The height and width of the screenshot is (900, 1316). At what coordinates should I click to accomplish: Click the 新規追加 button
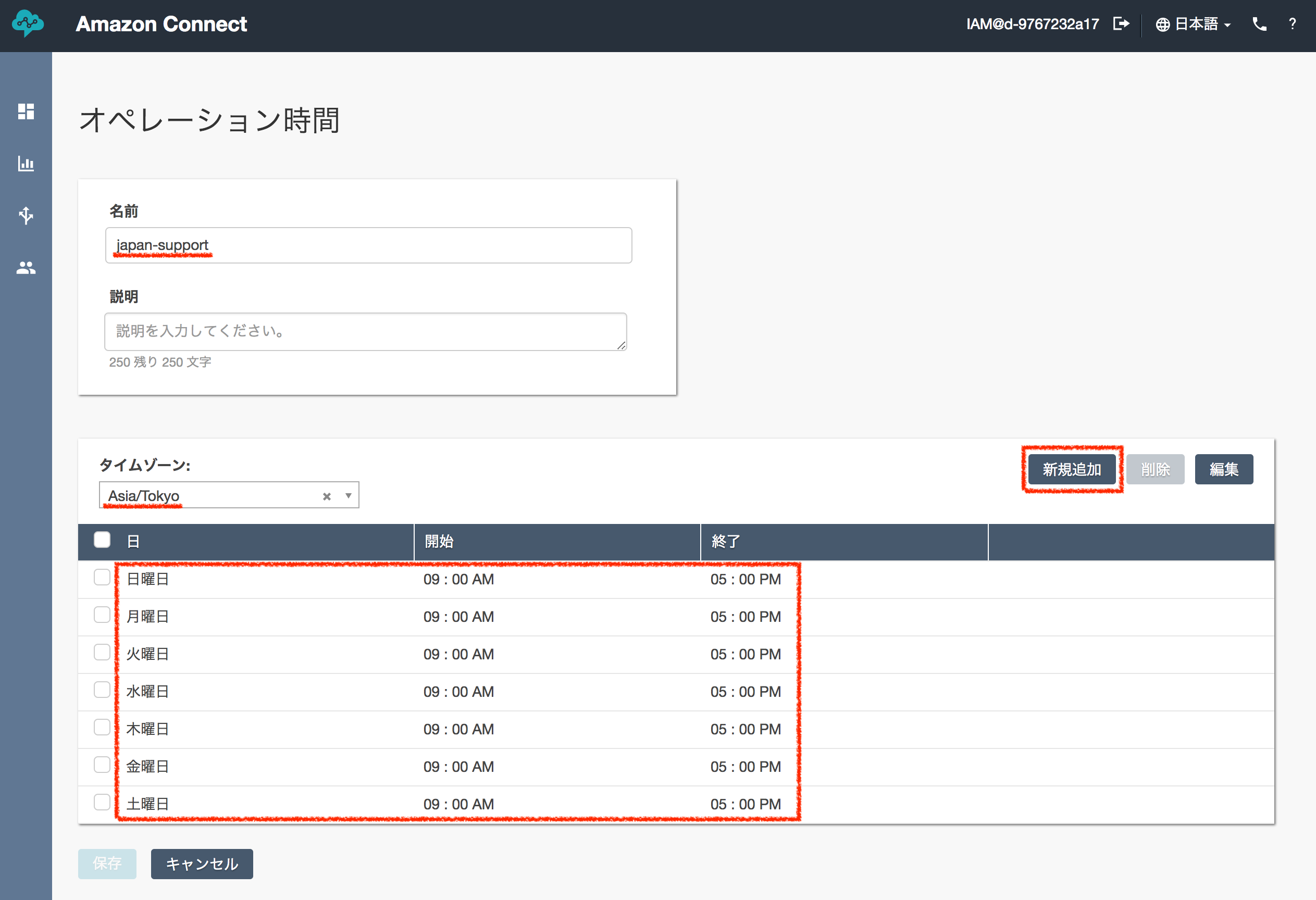(x=1072, y=469)
